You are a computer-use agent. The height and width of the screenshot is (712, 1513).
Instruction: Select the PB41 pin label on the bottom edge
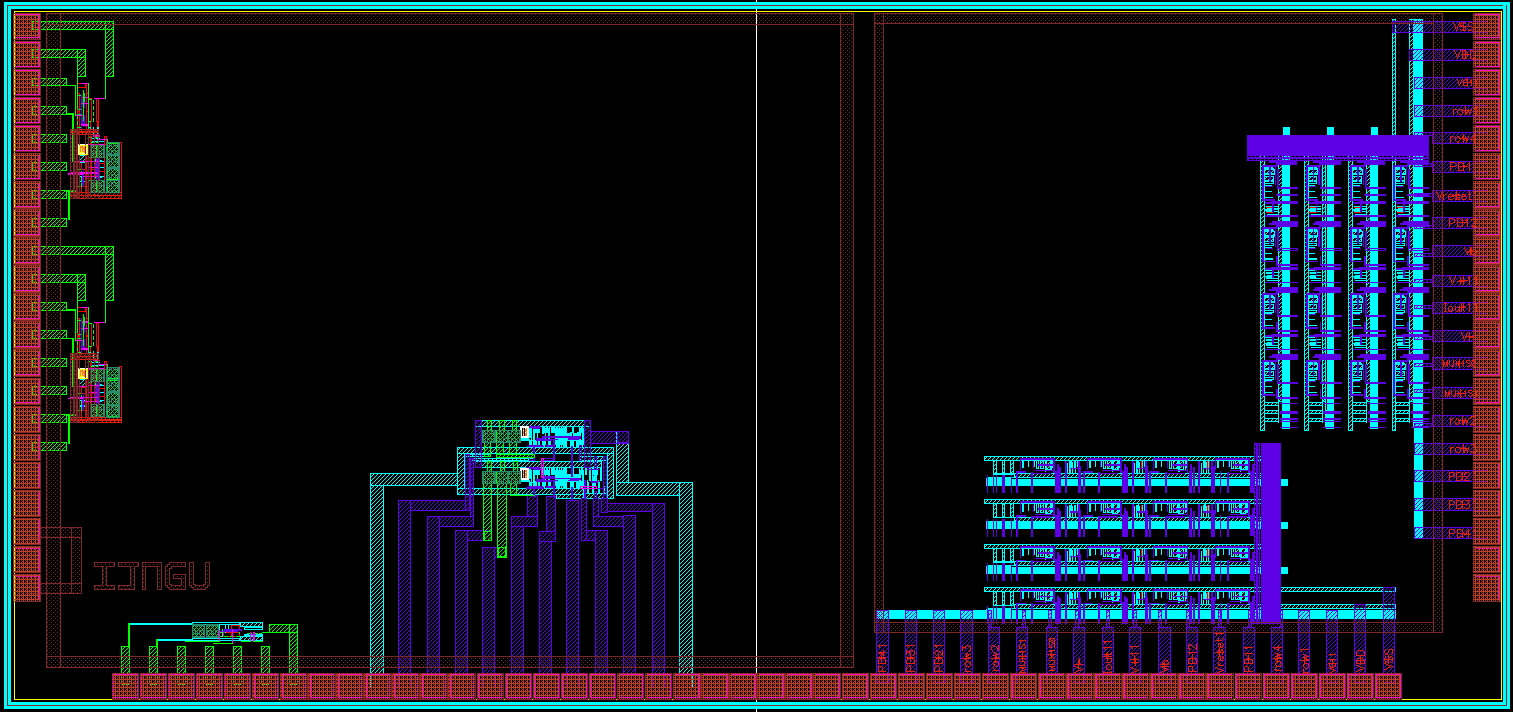(882, 658)
